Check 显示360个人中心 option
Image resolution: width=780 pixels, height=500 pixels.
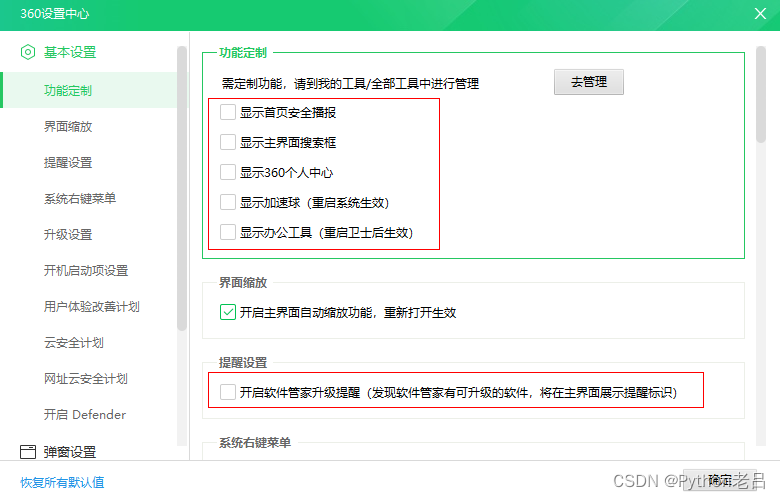click(228, 172)
